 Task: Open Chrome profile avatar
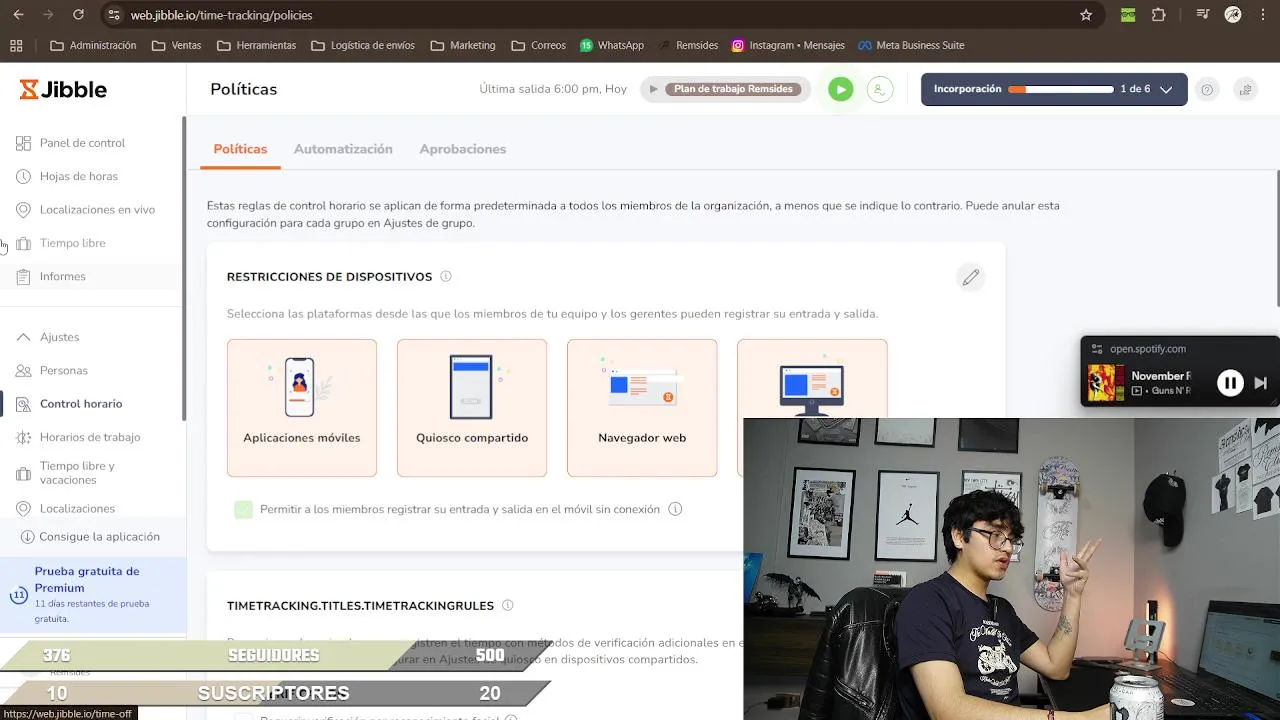click(x=1233, y=15)
